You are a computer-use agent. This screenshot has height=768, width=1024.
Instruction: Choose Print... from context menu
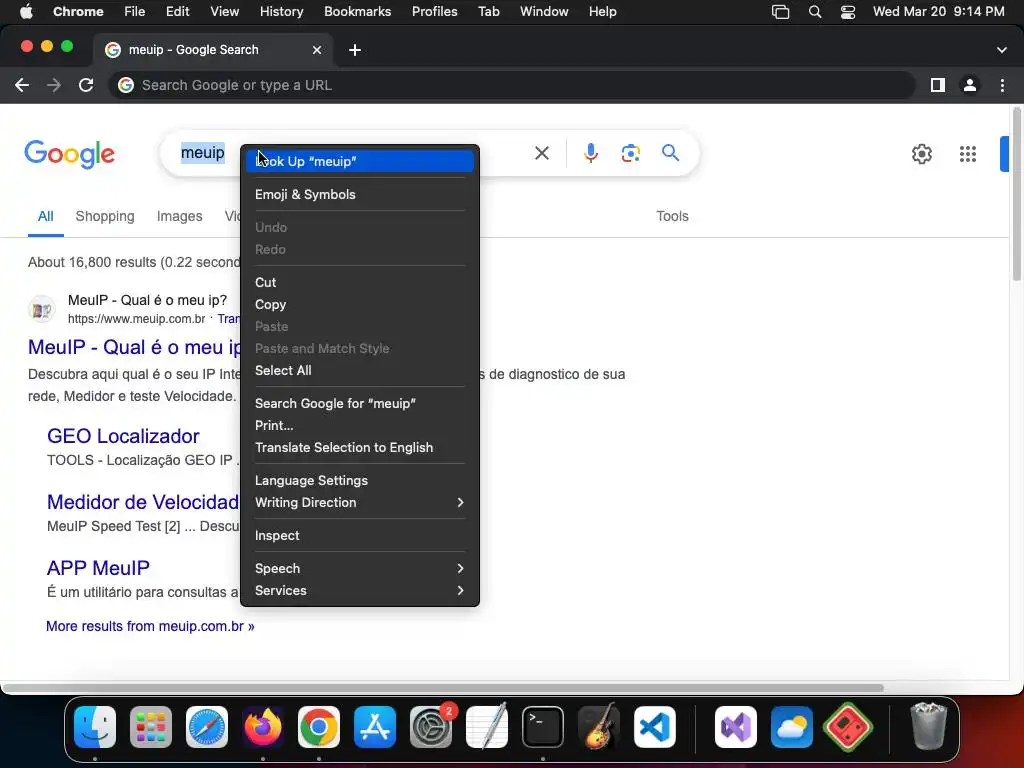coord(360,425)
